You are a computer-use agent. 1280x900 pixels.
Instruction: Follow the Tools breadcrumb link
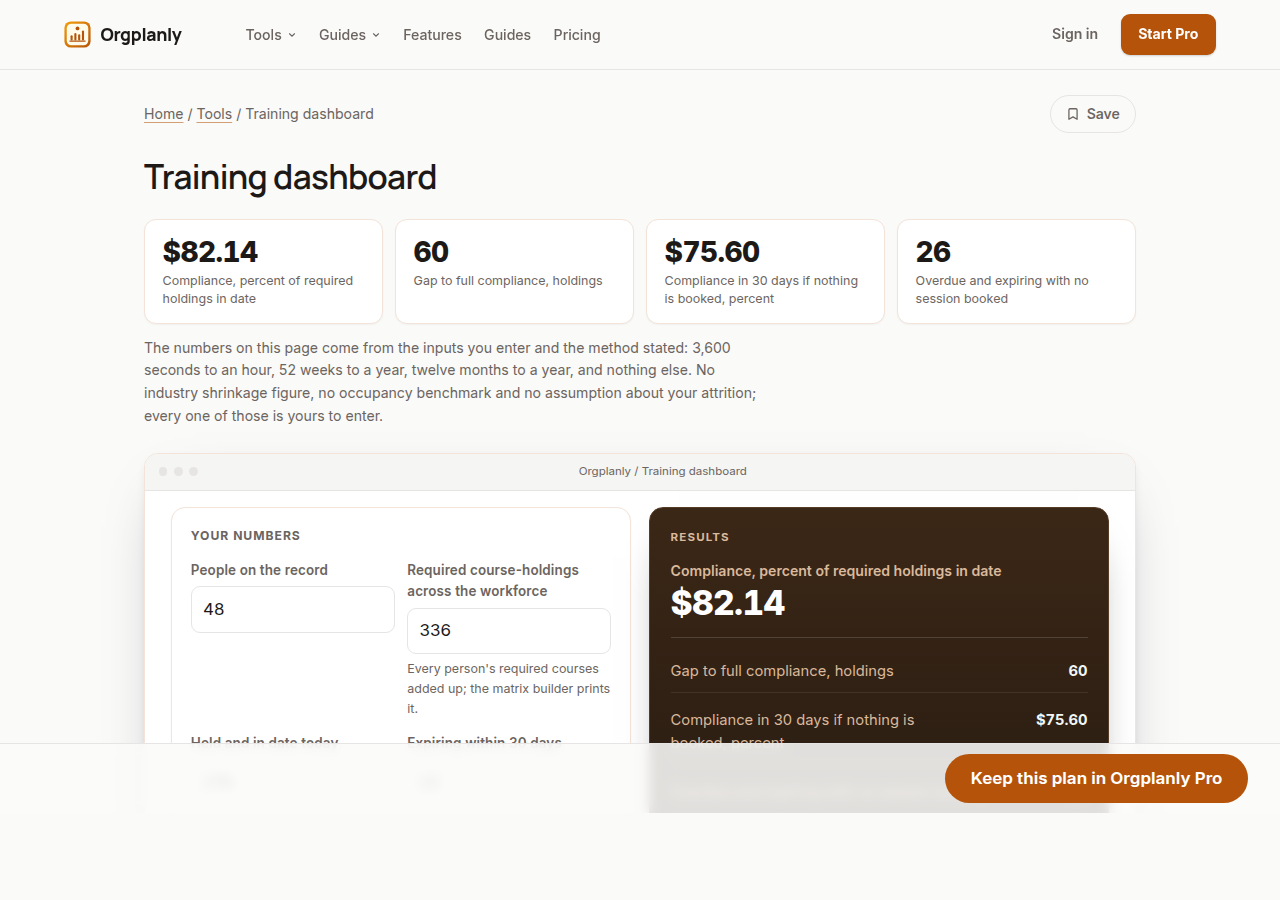pyautogui.click(x=214, y=114)
